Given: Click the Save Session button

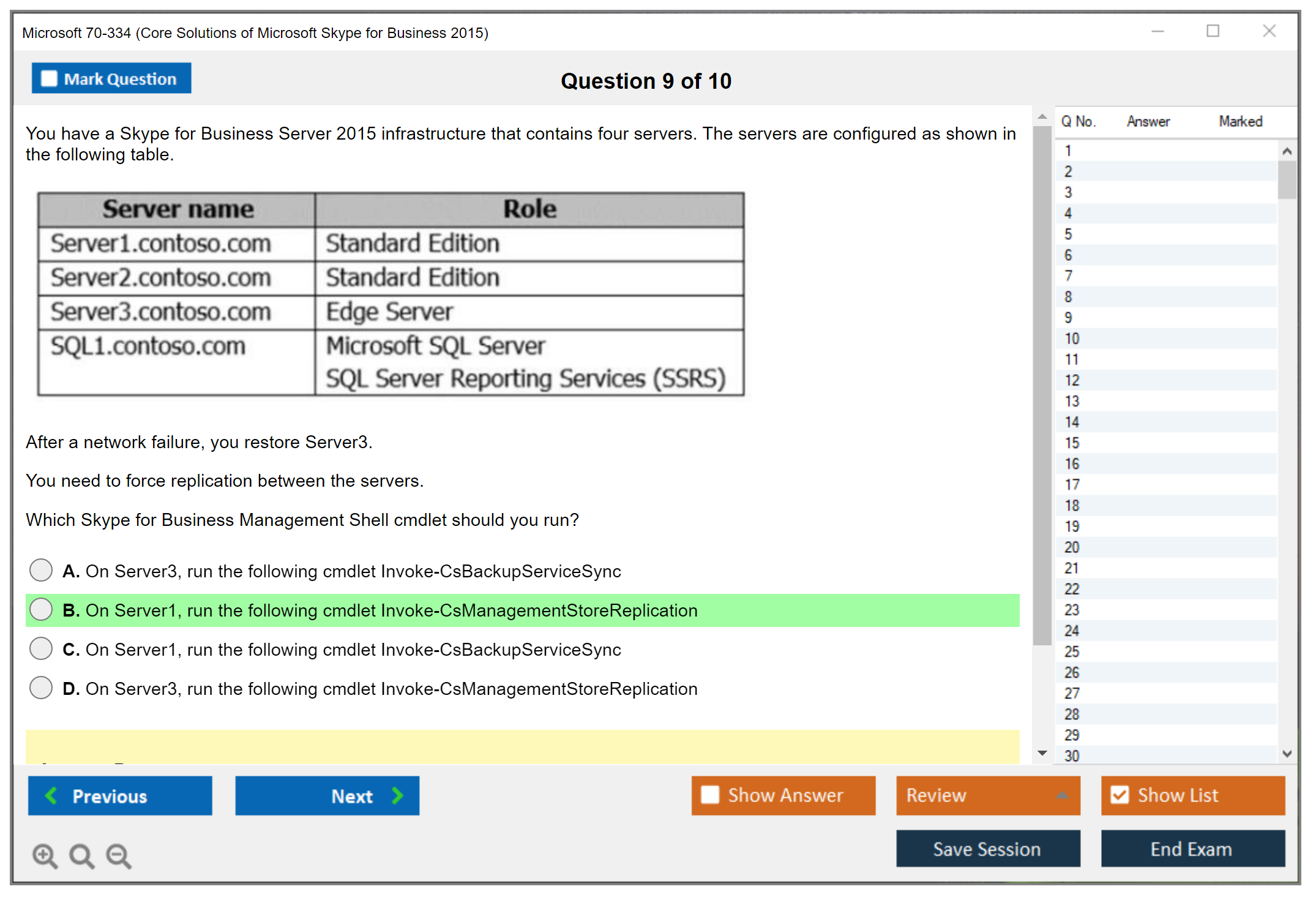Looking at the screenshot, I should pyautogui.click(x=987, y=849).
